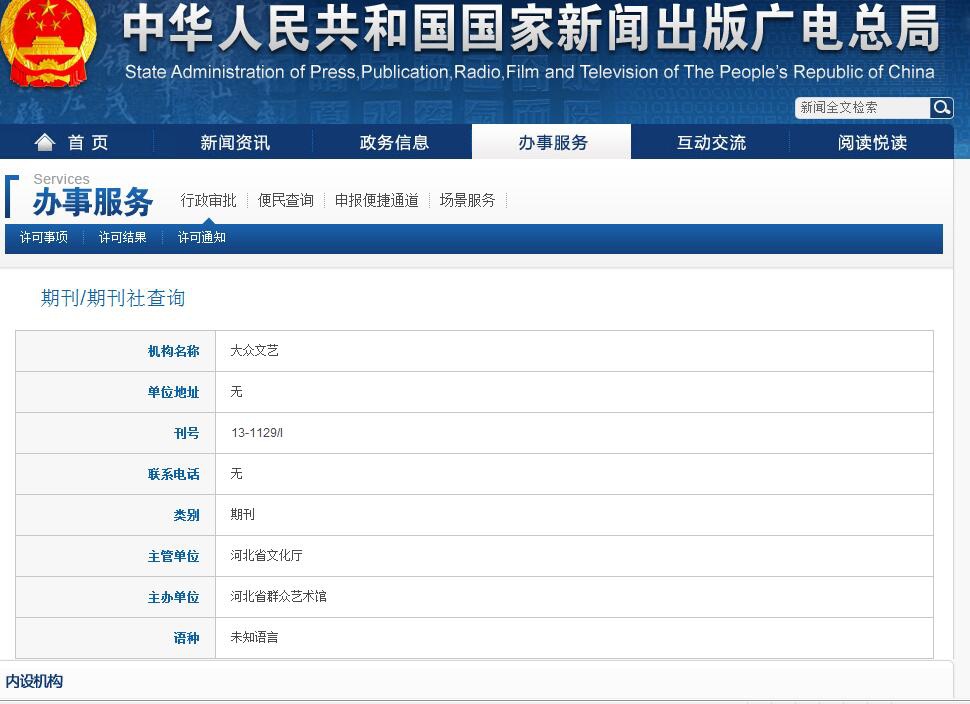Click the 主管单位 row label

[x=173, y=556]
